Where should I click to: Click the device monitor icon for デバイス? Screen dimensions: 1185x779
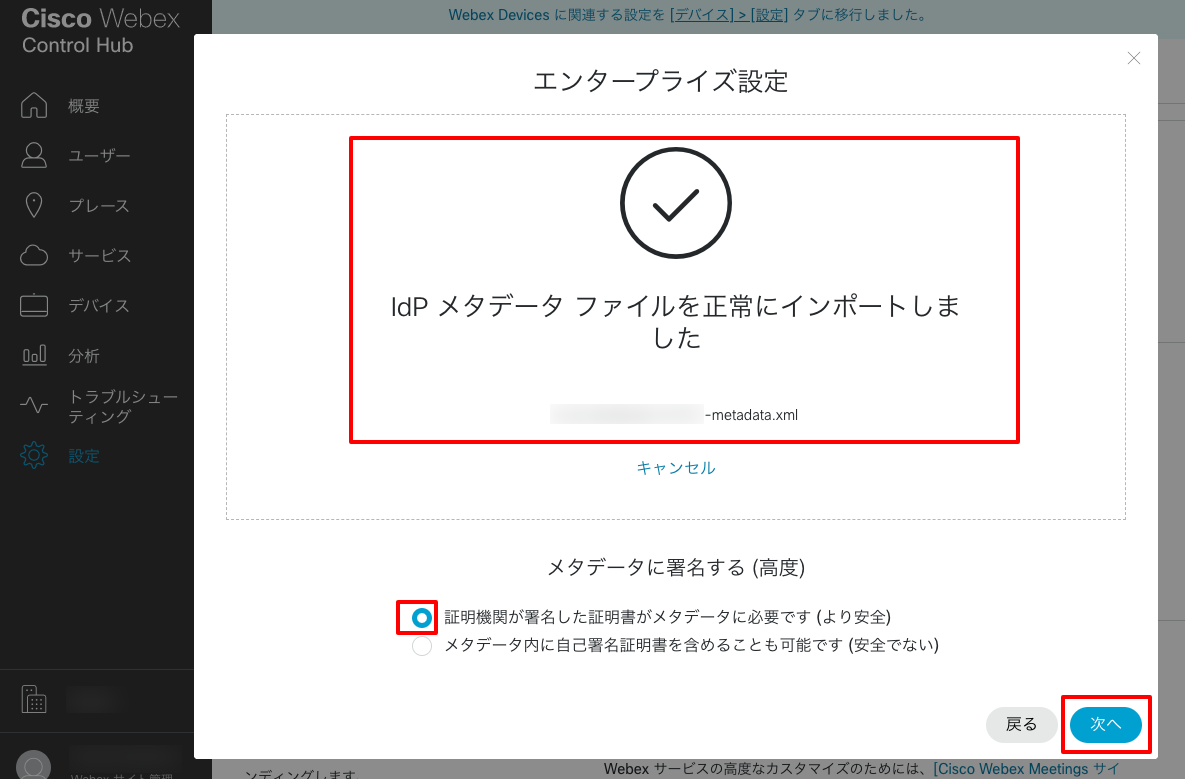(x=33, y=305)
